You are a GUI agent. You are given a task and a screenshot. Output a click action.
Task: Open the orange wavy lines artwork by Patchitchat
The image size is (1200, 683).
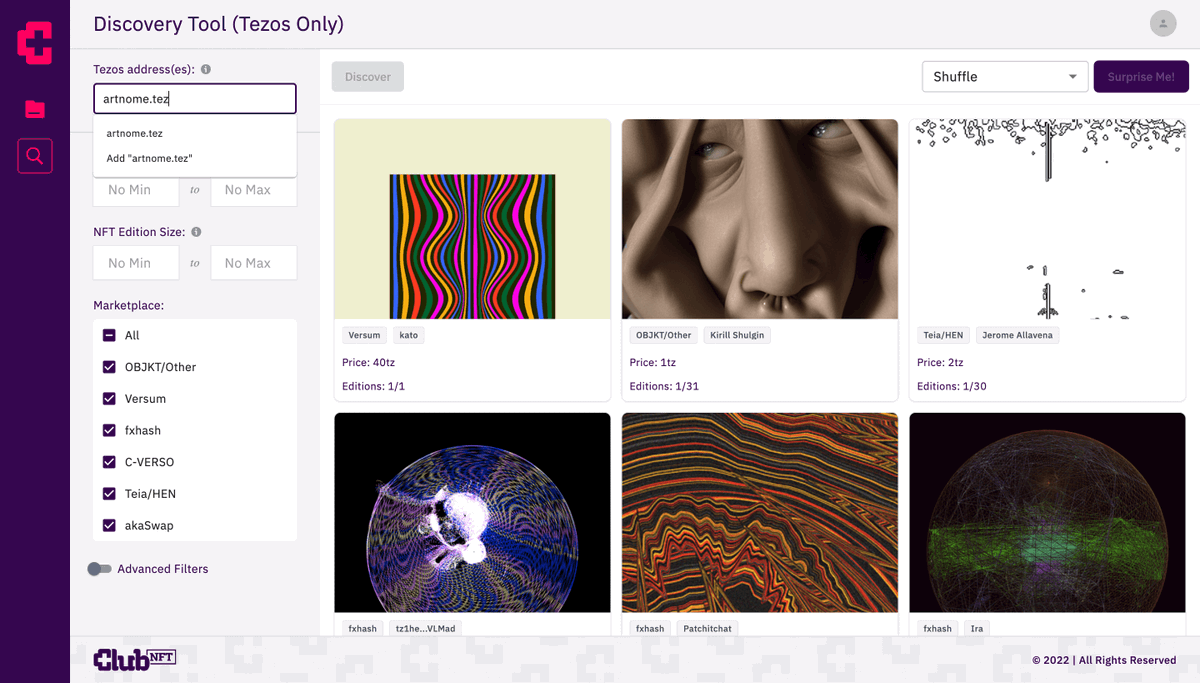[760, 512]
